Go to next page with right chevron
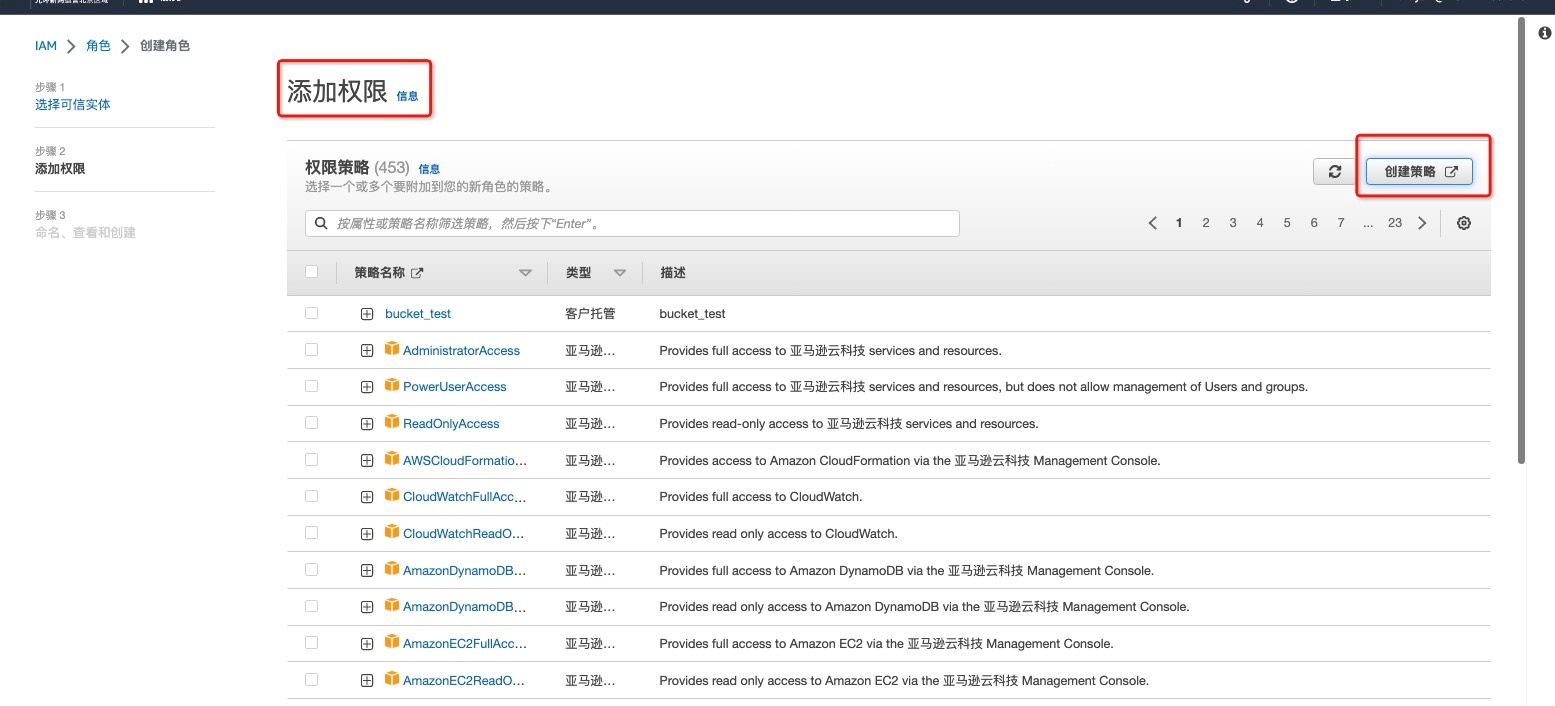 1422,223
